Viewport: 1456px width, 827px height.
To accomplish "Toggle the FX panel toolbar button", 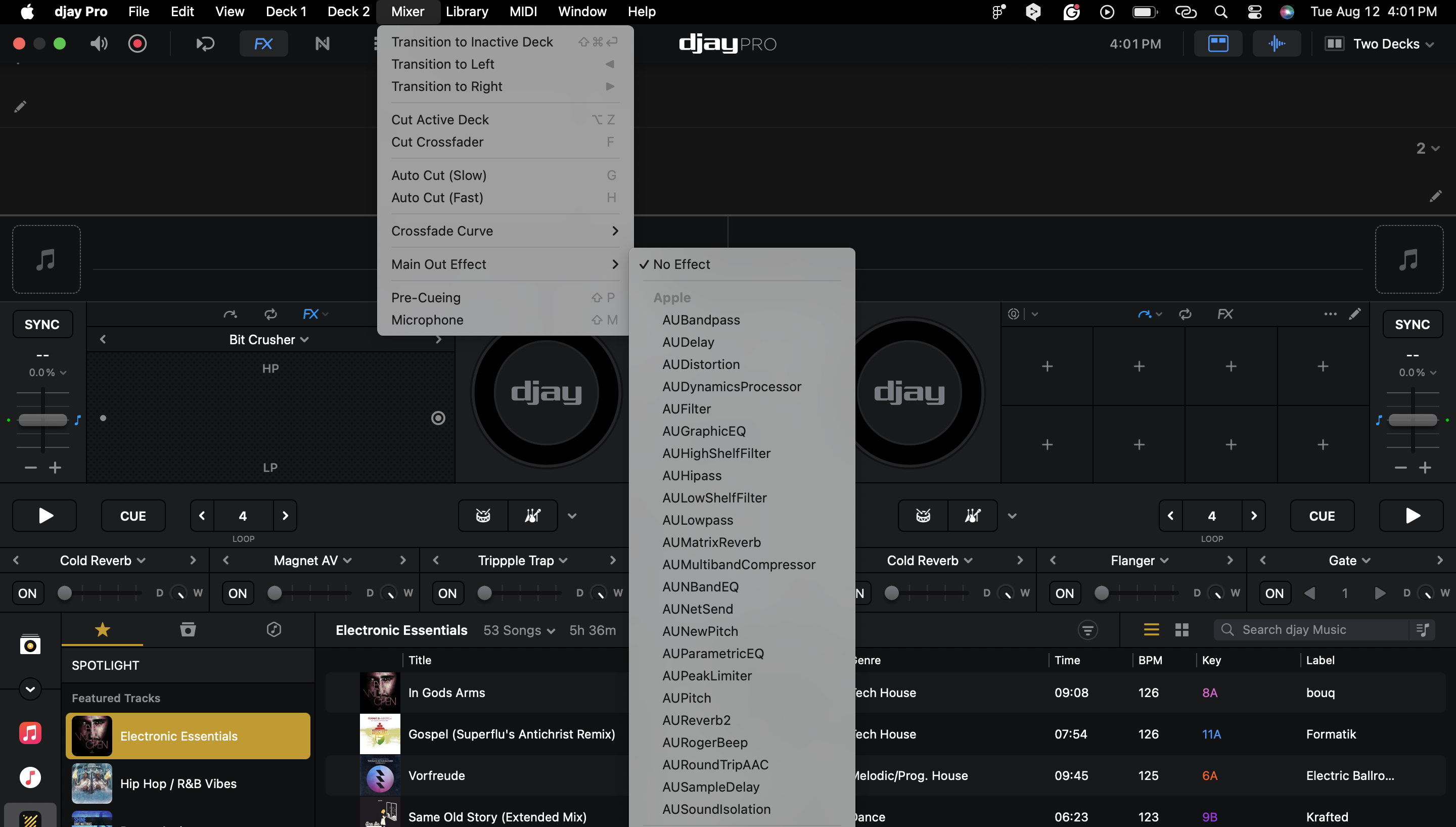I will click(263, 44).
